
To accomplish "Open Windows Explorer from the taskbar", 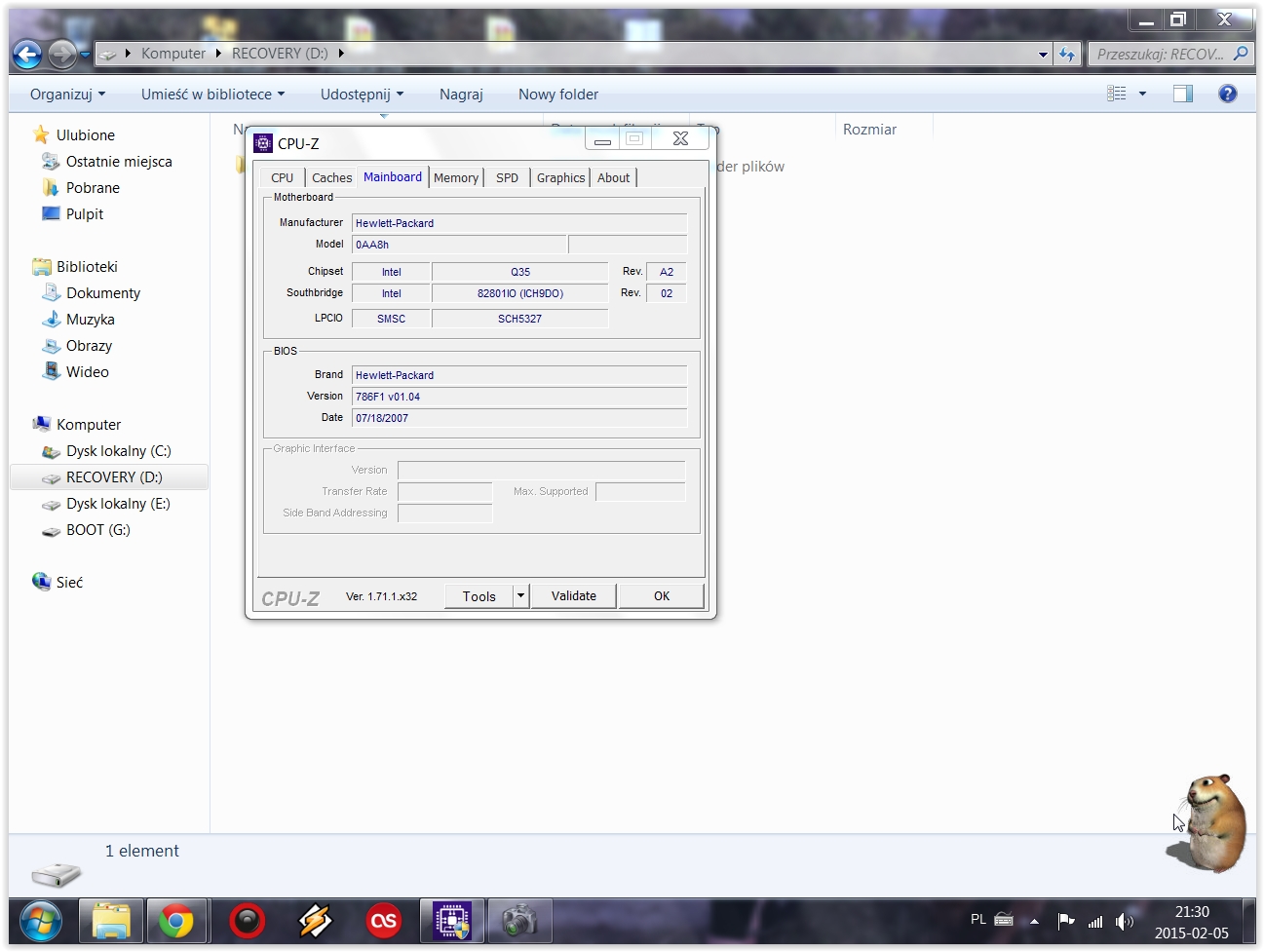I will 111,921.
